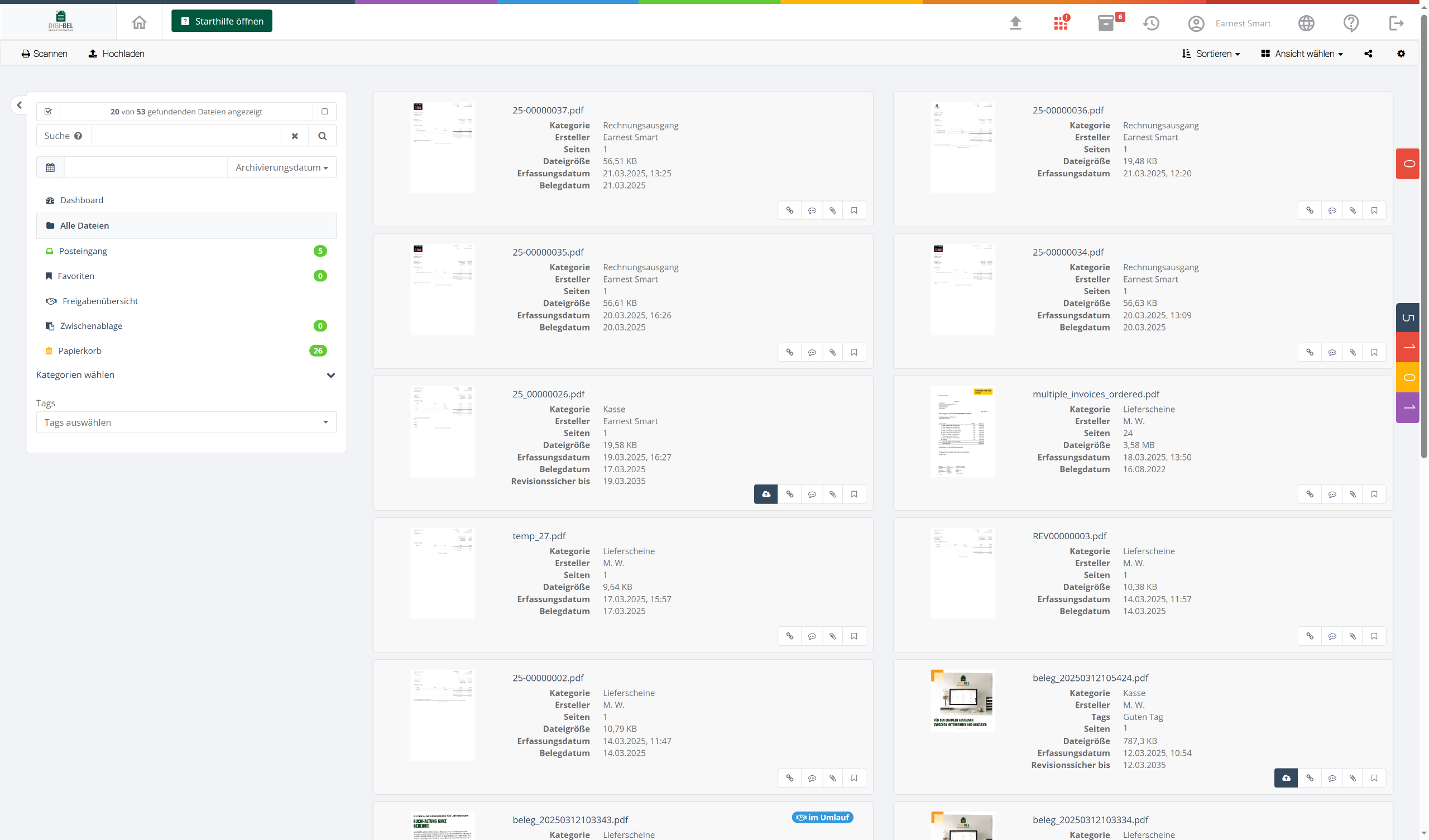The width and height of the screenshot is (1429, 840).
Task: Click the home icon in top bar
Action: click(139, 22)
